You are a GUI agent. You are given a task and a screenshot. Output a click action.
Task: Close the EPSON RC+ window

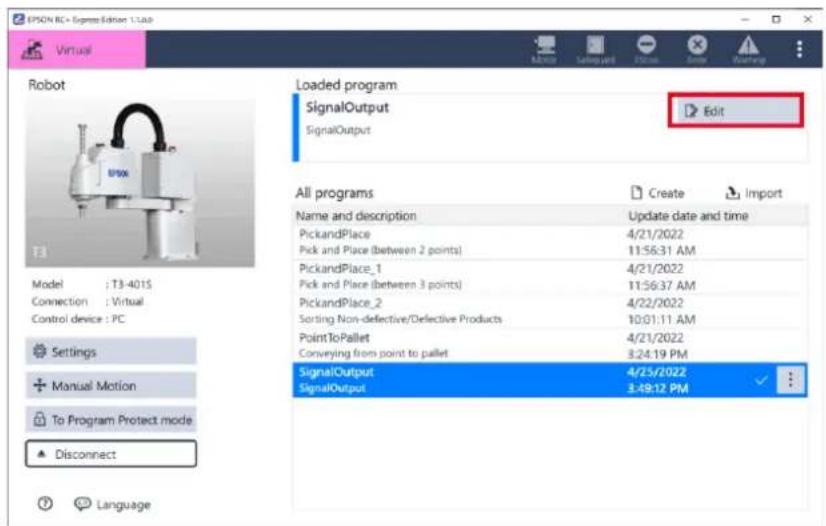(x=808, y=19)
